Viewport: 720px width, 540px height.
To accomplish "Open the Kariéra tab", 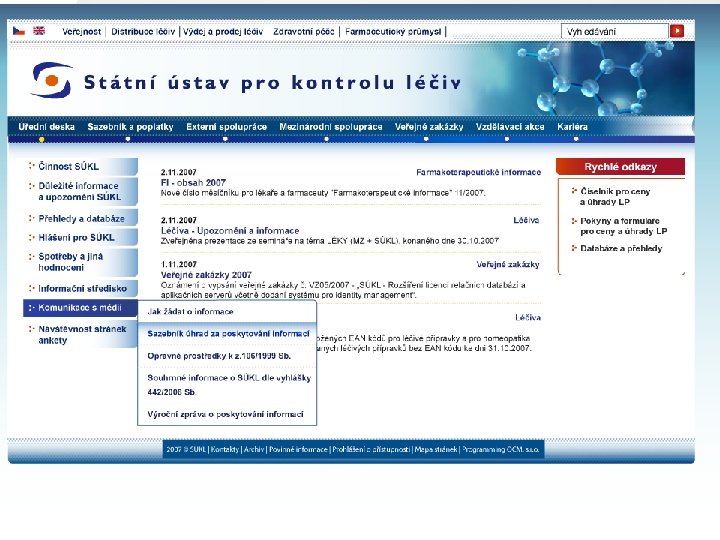I will tap(572, 127).
